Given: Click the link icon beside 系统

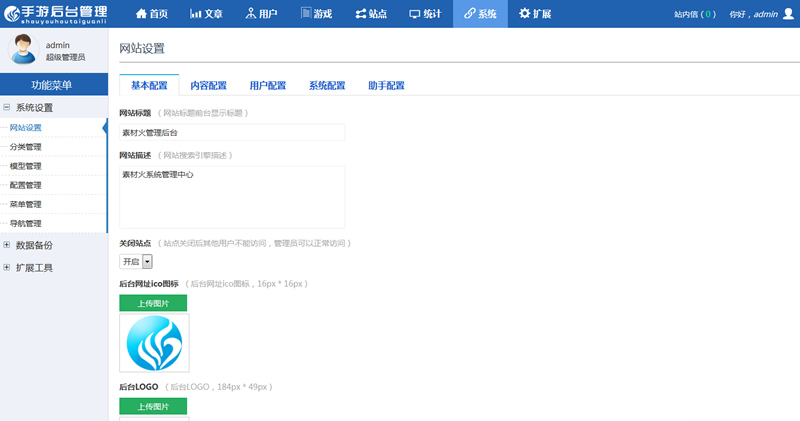Looking at the screenshot, I should (x=469, y=14).
